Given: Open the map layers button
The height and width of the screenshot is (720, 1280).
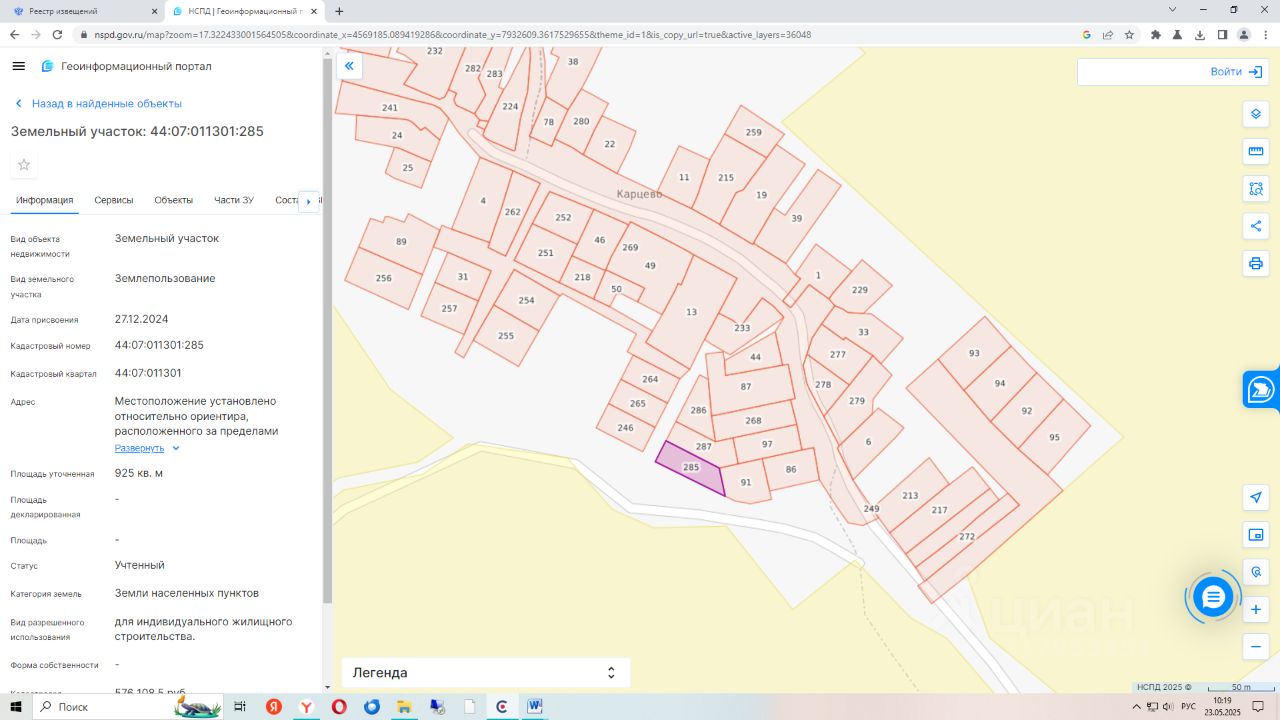Looking at the screenshot, I should (x=1256, y=114).
